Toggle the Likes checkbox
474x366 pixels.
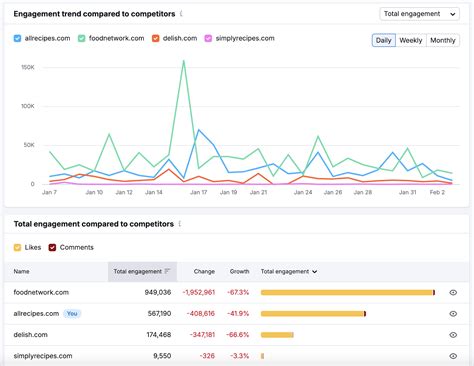pyautogui.click(x=17, y=247)
